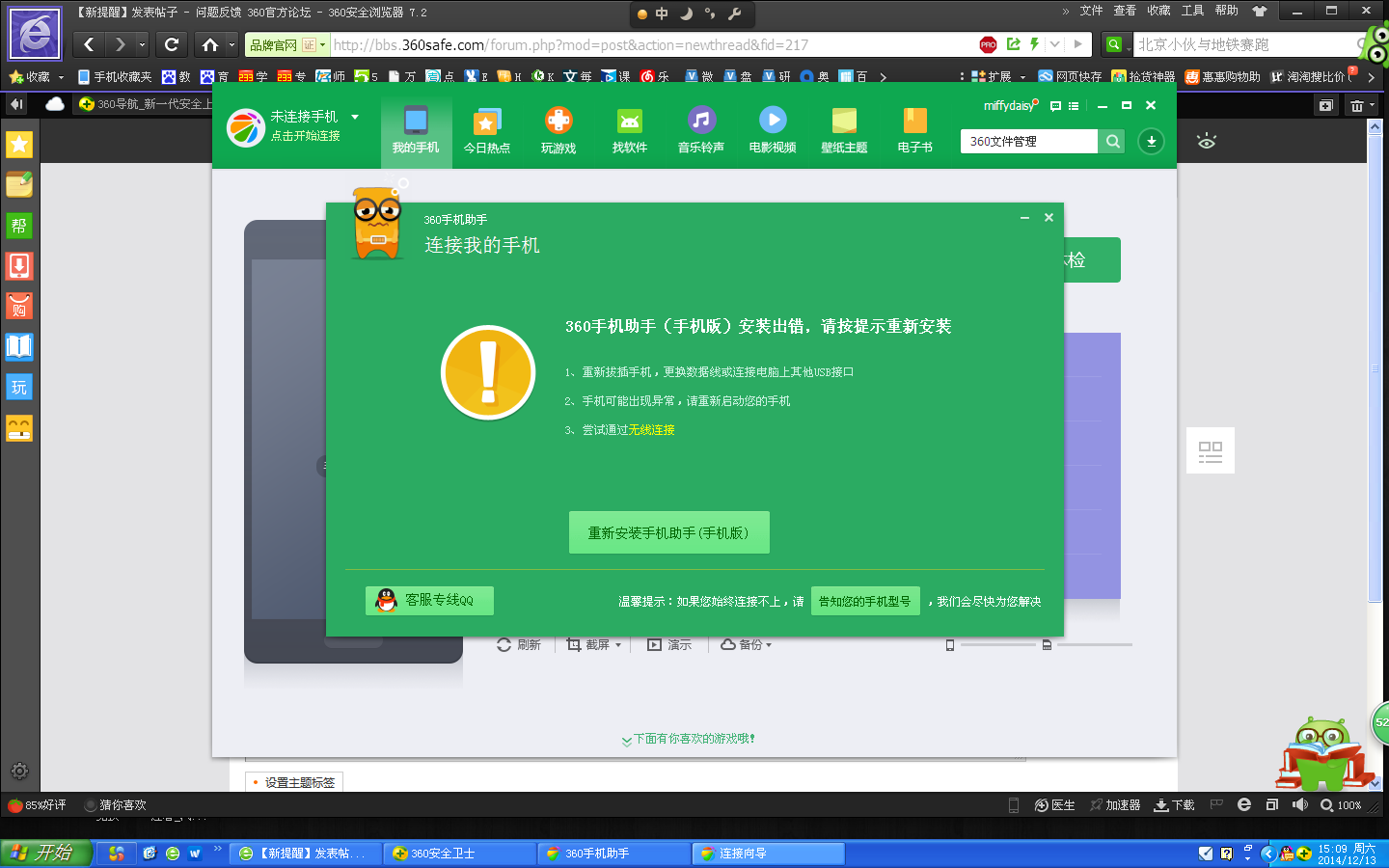The height and width of the screenshot is (868, 1389).
Task: Click sidebar 帮 help icon
Action: click(19, 226)
